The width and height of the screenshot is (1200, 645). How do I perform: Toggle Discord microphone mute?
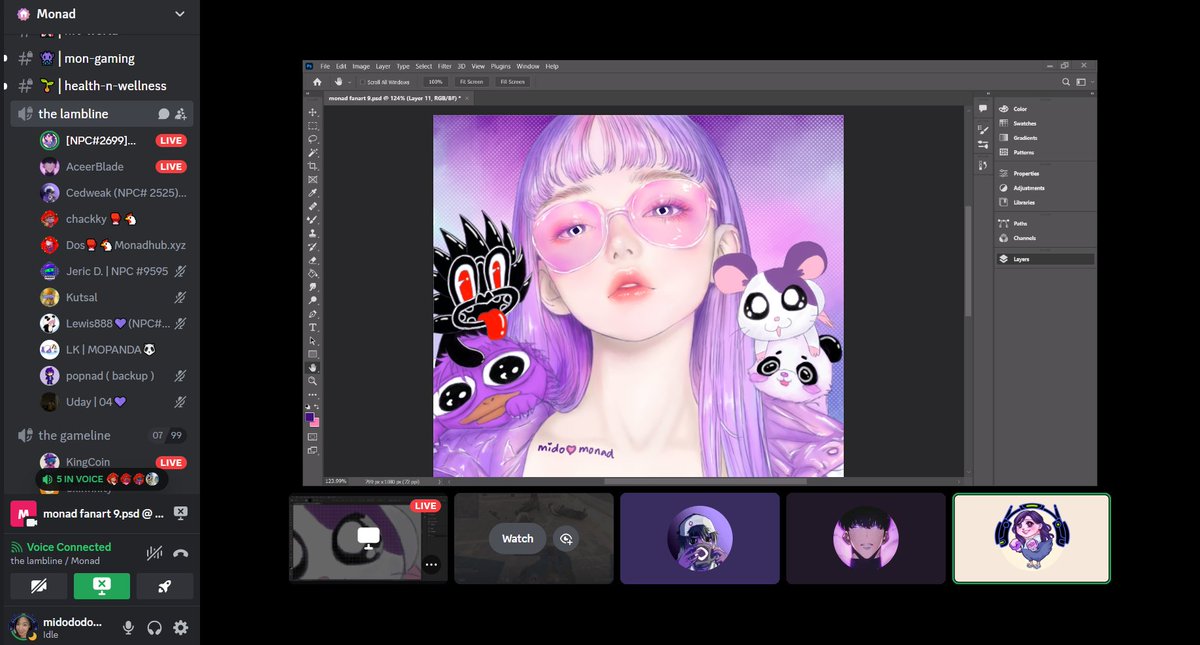pyautogui.click(x=128, y=628)
